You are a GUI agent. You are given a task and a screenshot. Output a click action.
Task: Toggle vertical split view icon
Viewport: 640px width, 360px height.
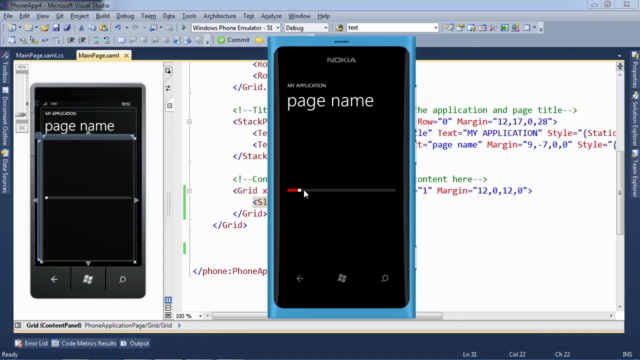click(x=168, y=300)
